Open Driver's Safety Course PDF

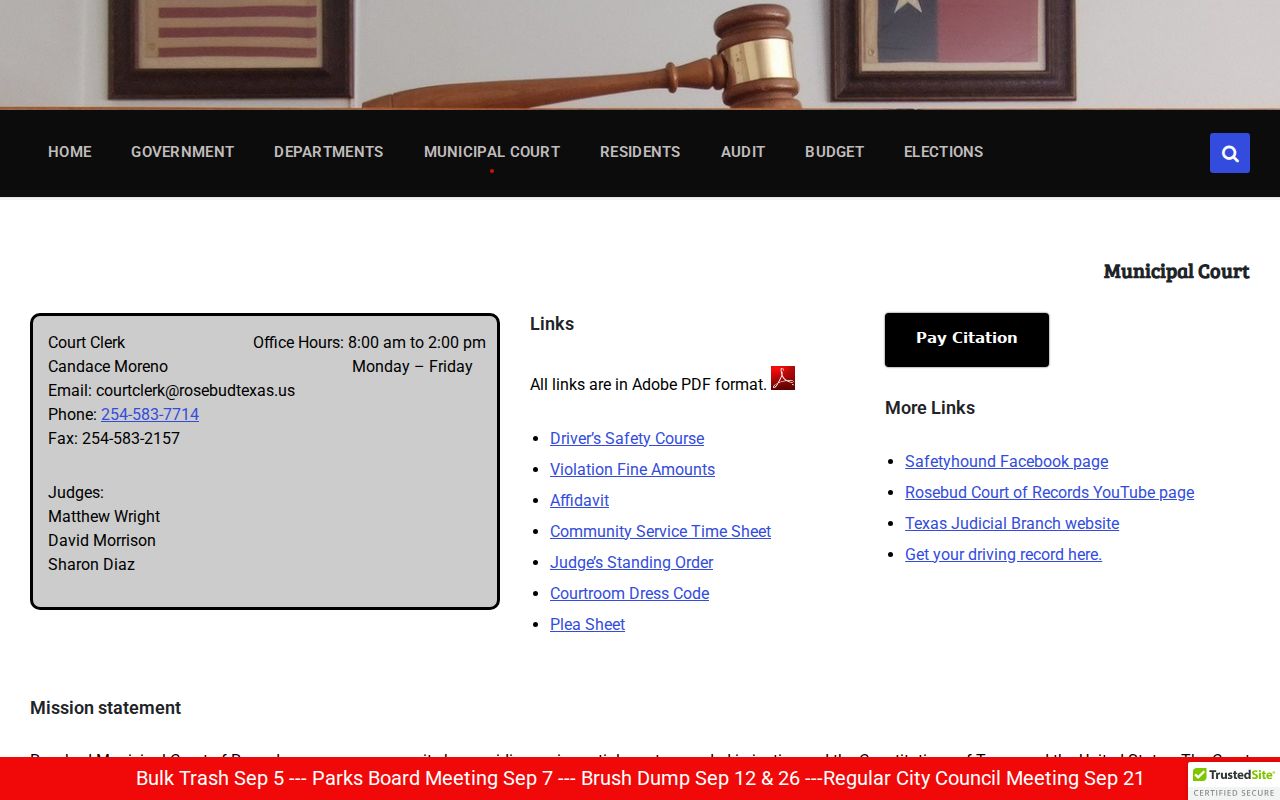tap(627, 438)
